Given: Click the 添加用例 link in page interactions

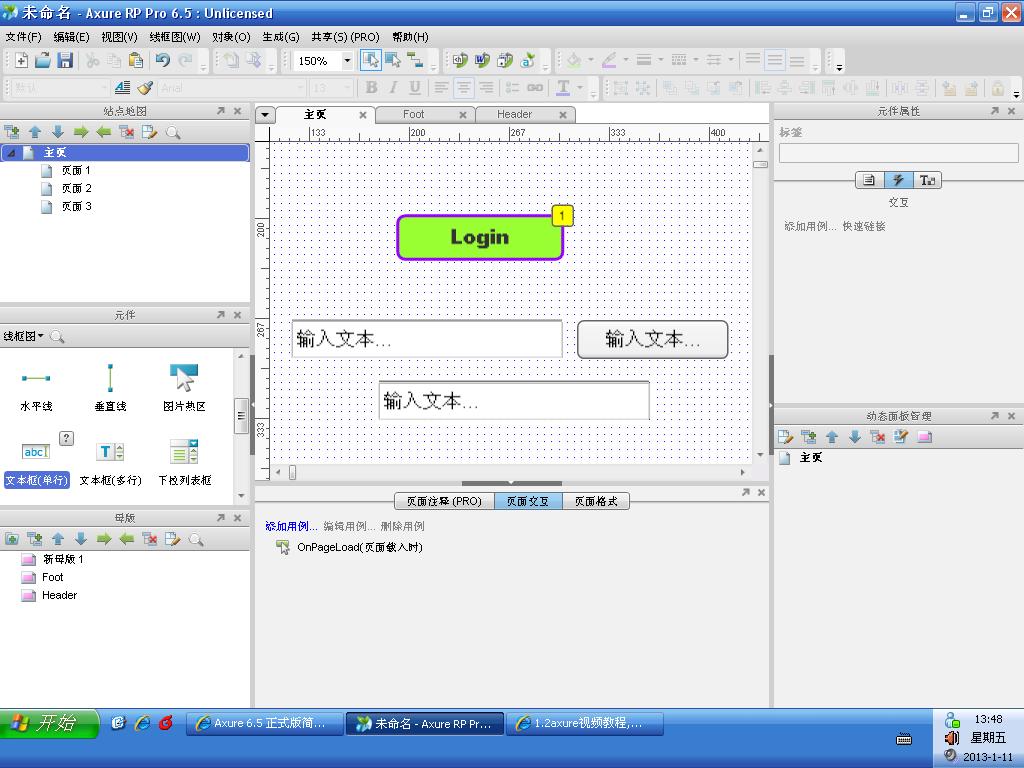Looking at the screenshot, I should tap(291, 526).
